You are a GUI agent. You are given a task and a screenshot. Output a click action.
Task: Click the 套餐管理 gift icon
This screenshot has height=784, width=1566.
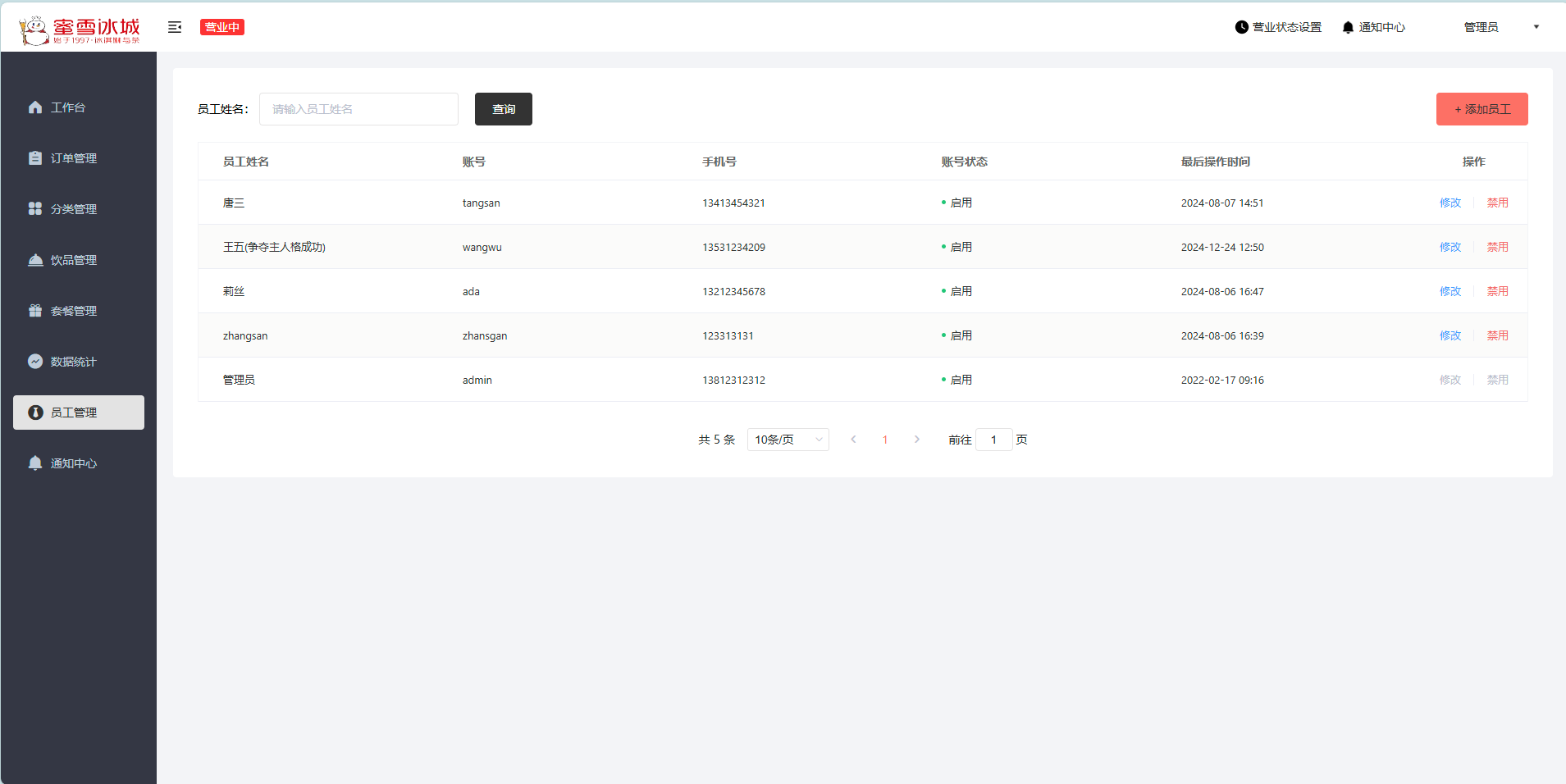(x=35, y=311)
